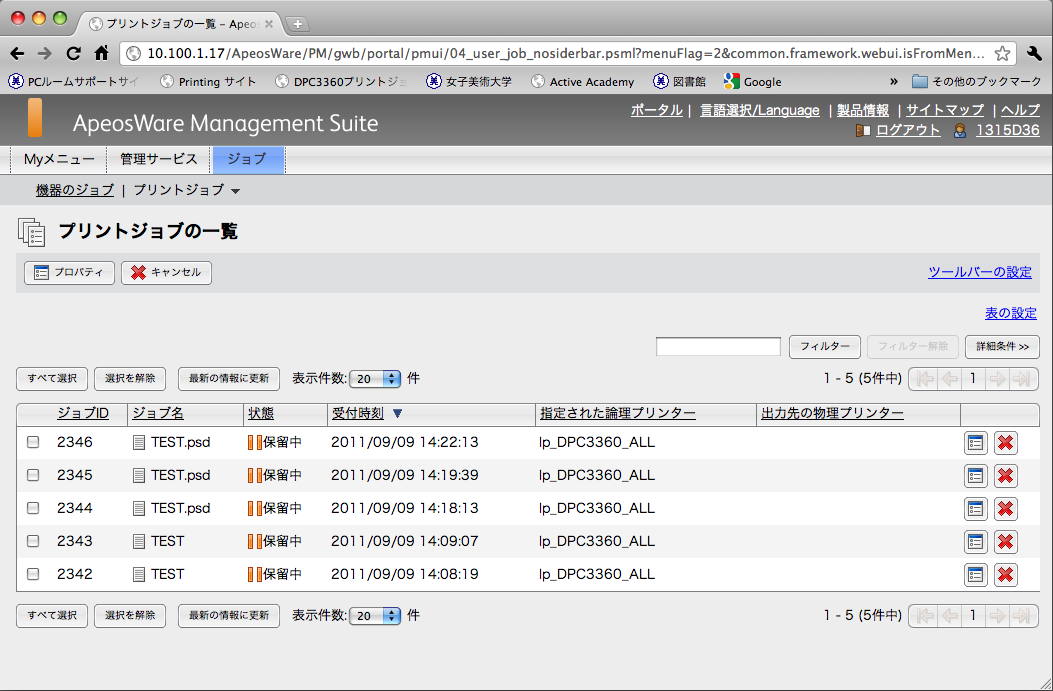Image resolution: width=1053 pixels, height=691 pixels.
Task: Click Chrome wrench settings icon
Action: tap(1034, 53)
